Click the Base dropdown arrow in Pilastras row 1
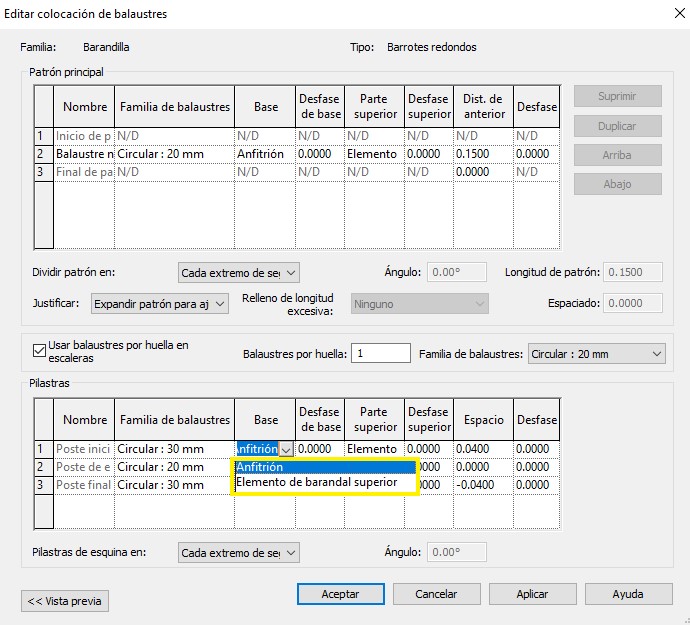This screenshot has width=690, height=625. [286, 450]
